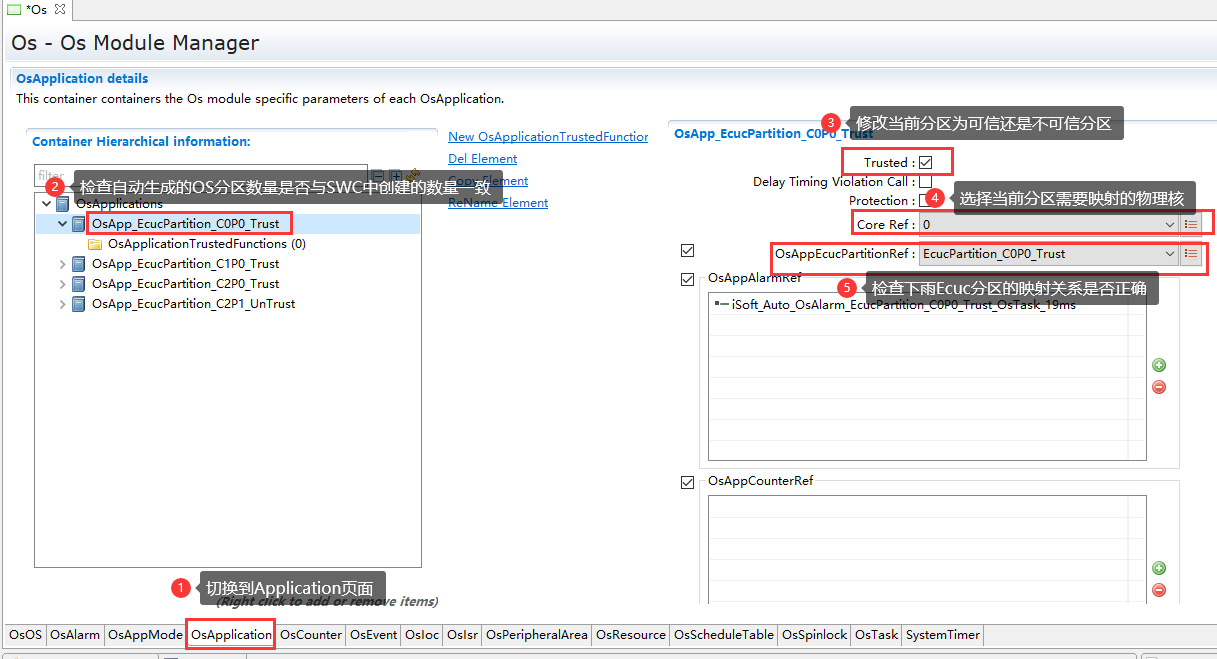Click green add button in OsAppCounterRef list
1217x659 pixels.
point(1159,568)
